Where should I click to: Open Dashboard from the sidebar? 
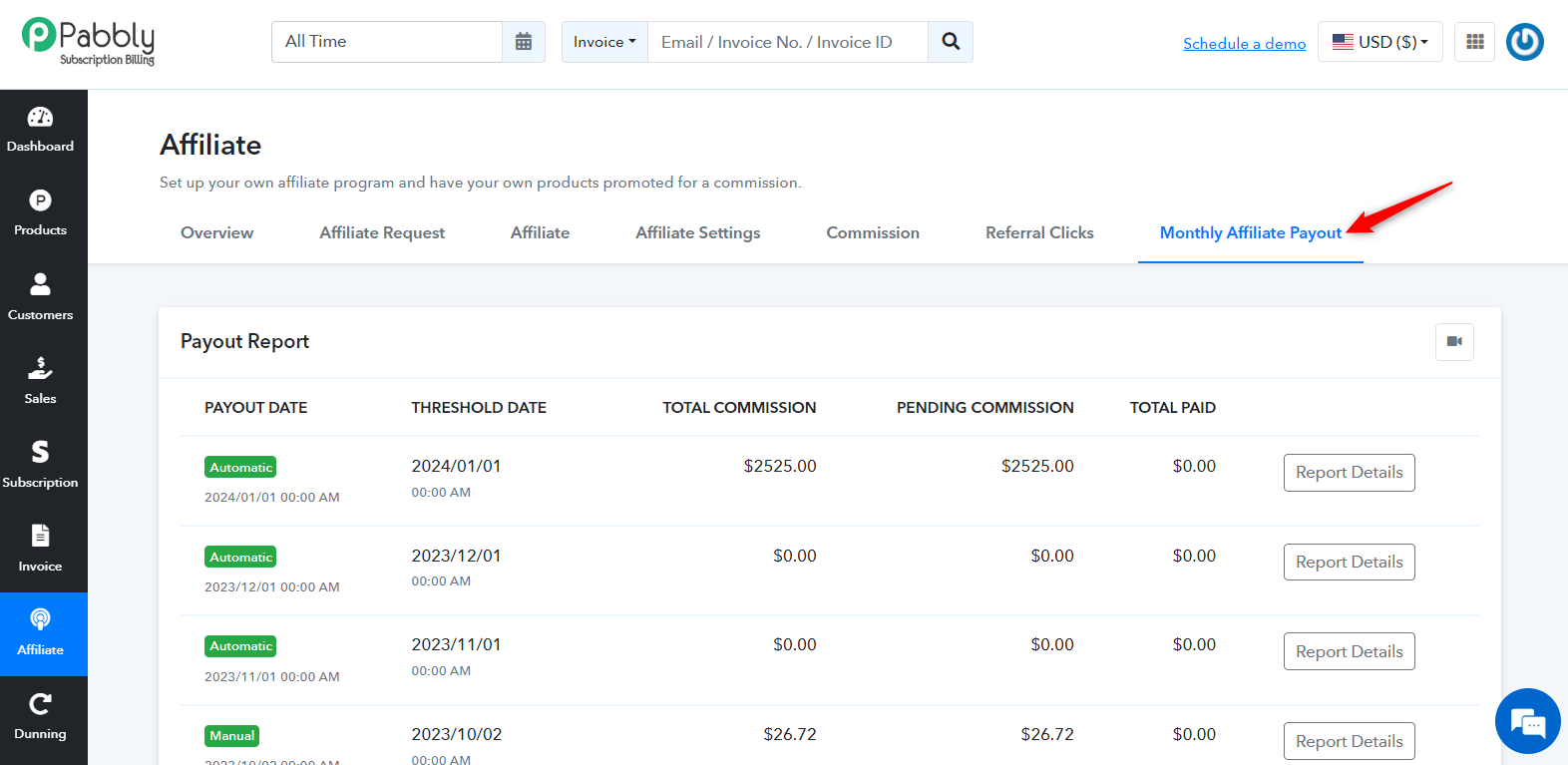click(x=40, y=131)
